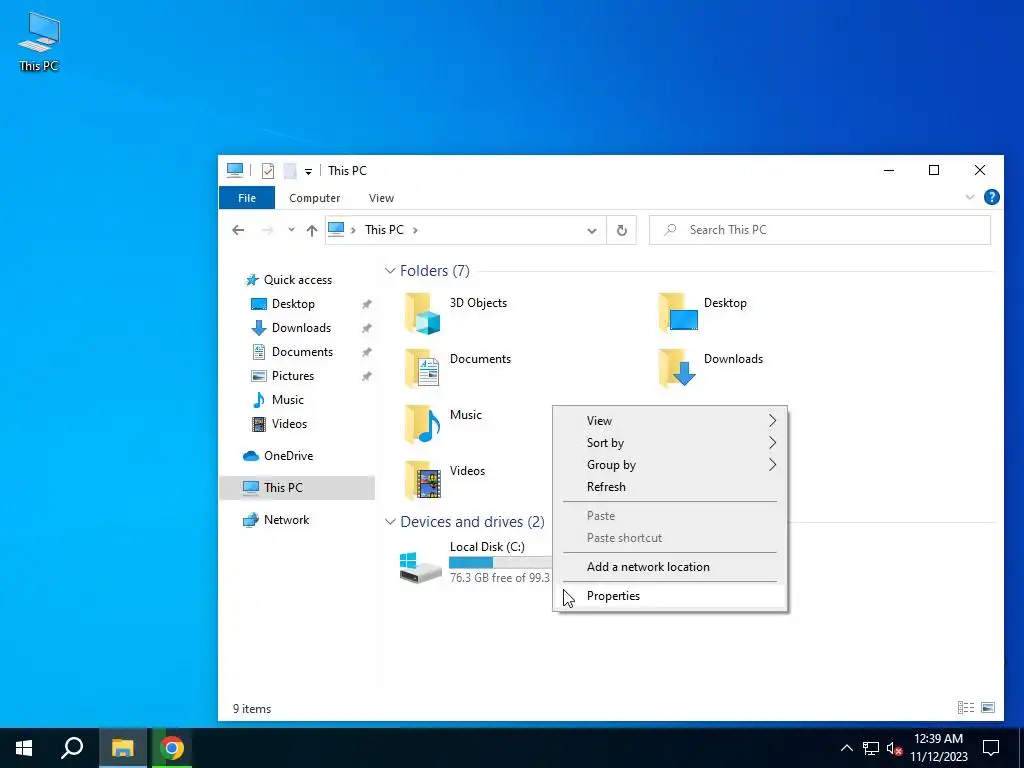Choose Properties from the context menu

click(670, 596)
